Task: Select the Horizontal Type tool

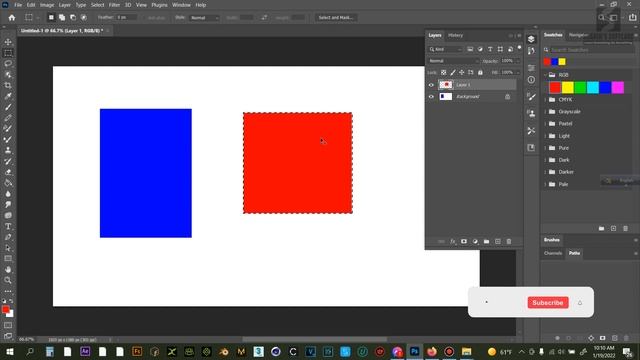Action: click(8, 226)
